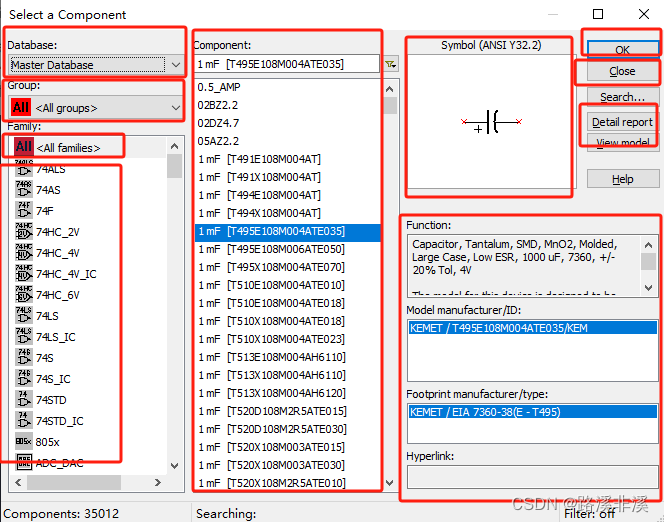Click the ADC_DAC family icon
Screen dimensions: 664x522
click(24, 462)
